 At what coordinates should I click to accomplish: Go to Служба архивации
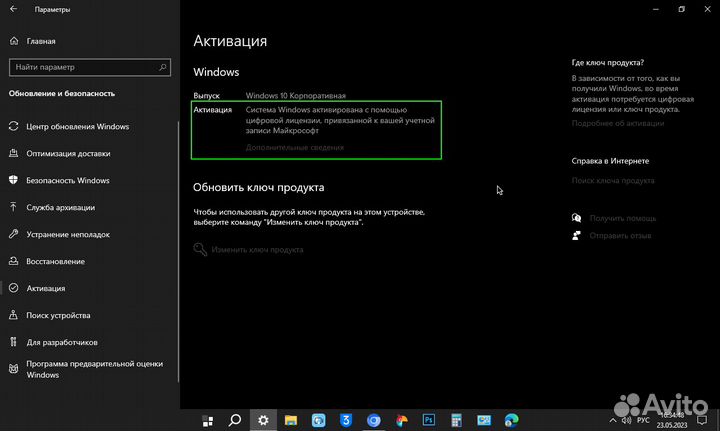61,208
